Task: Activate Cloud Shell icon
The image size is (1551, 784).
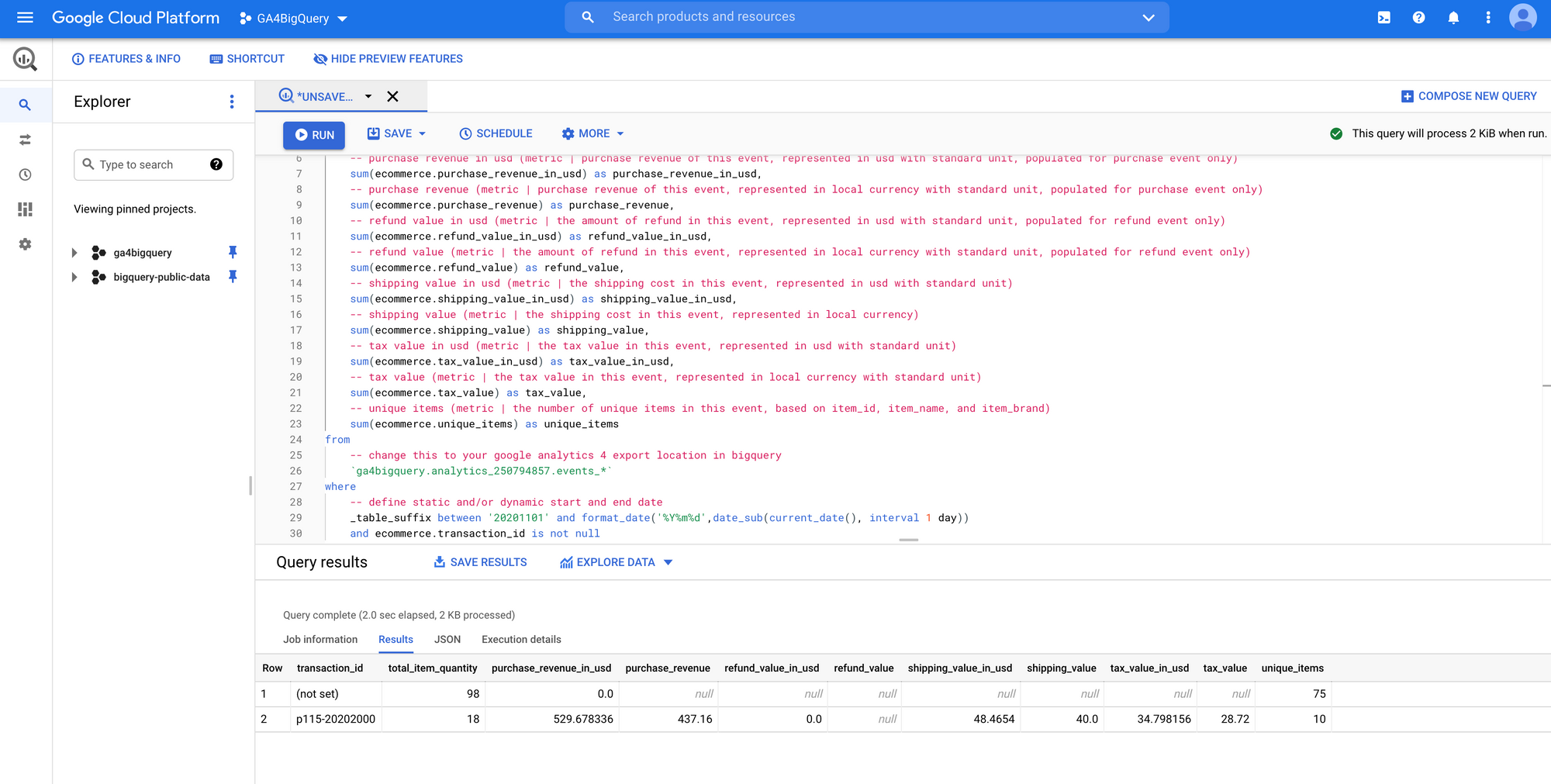Action: tap(1383, 17)
